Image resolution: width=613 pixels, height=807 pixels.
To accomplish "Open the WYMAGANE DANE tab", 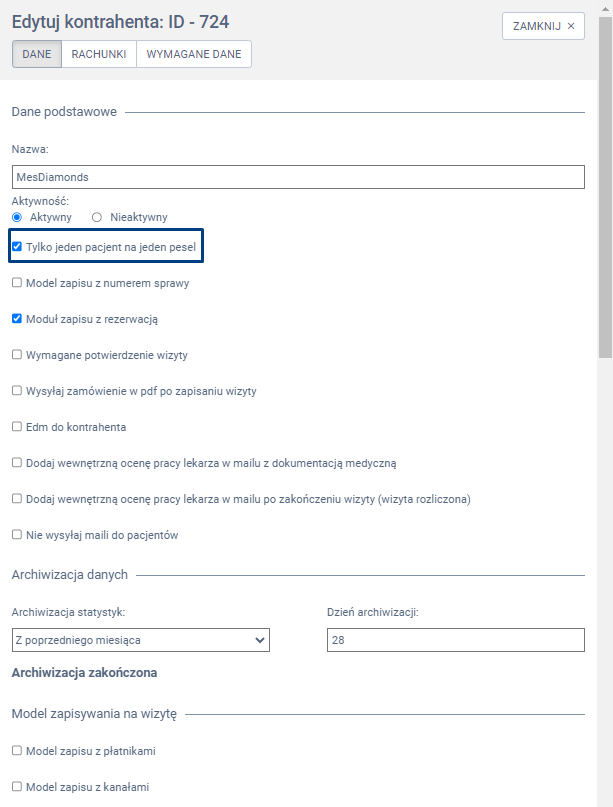I will point(194,54).
